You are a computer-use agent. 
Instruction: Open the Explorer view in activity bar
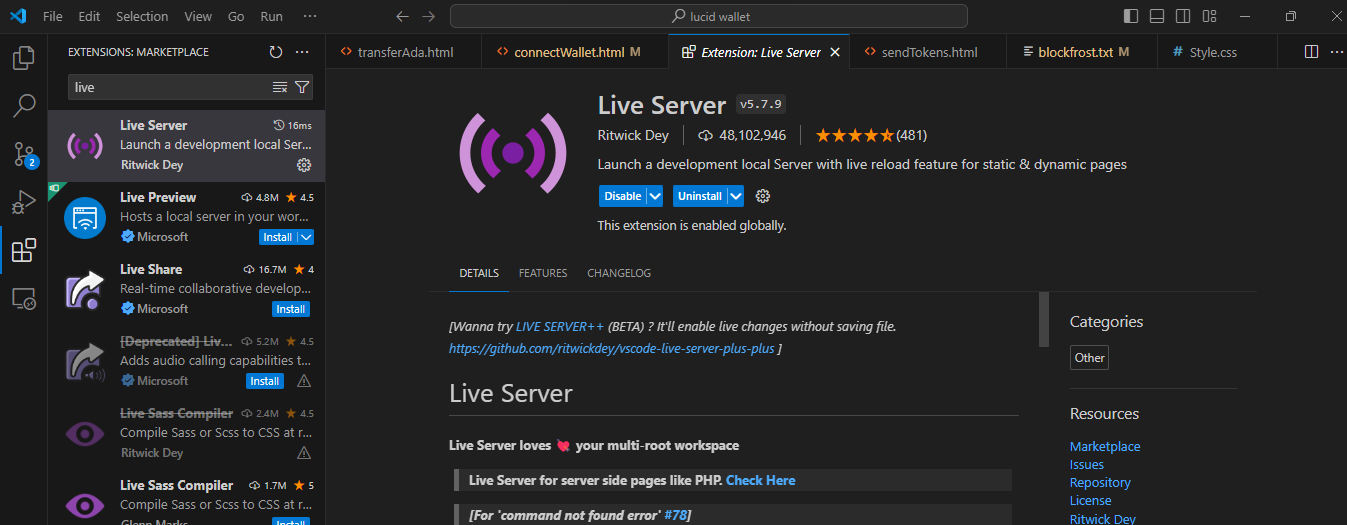click(23, 57)
